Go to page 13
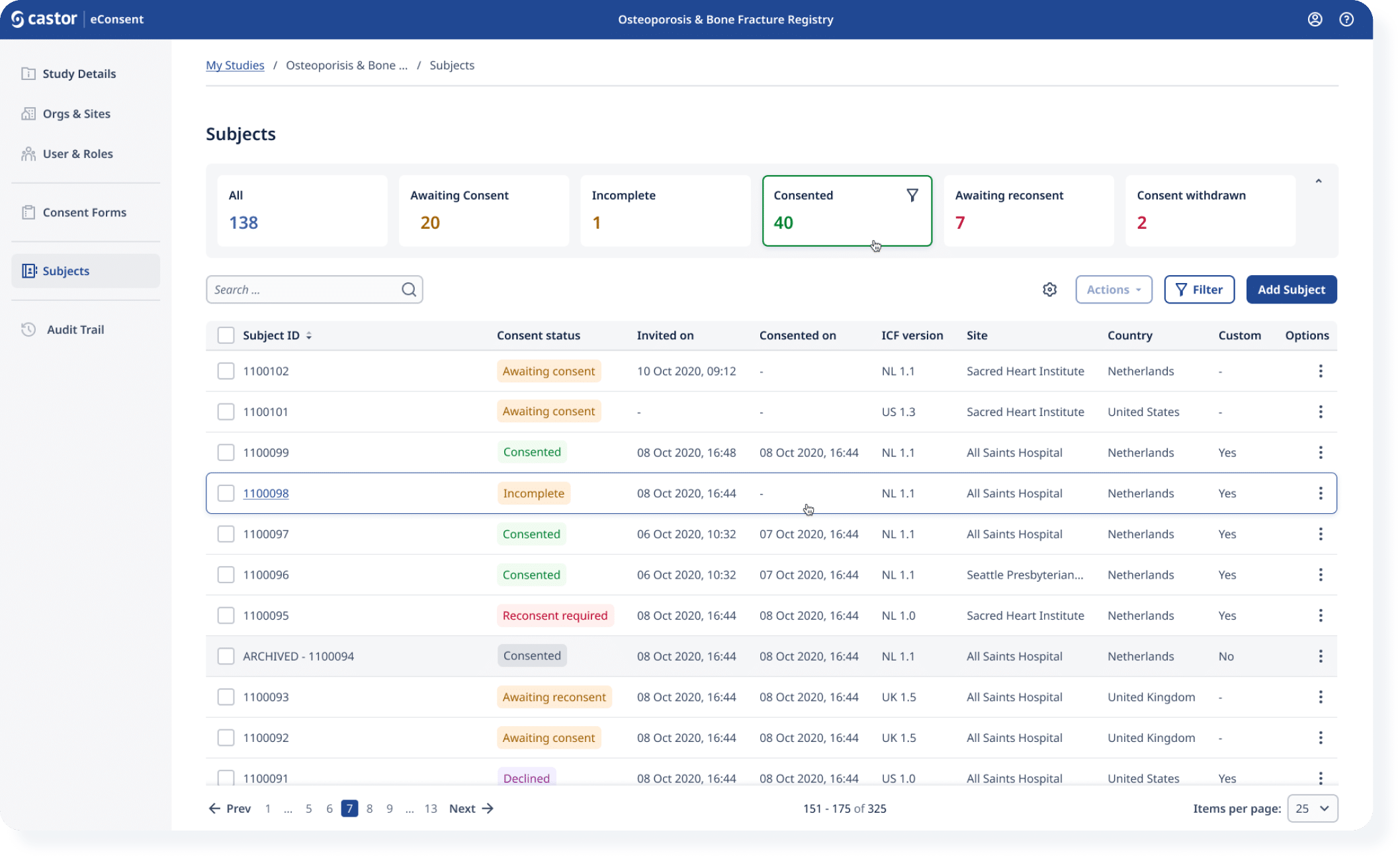This screenshot has width=1400, height=857. pos(431,808)
